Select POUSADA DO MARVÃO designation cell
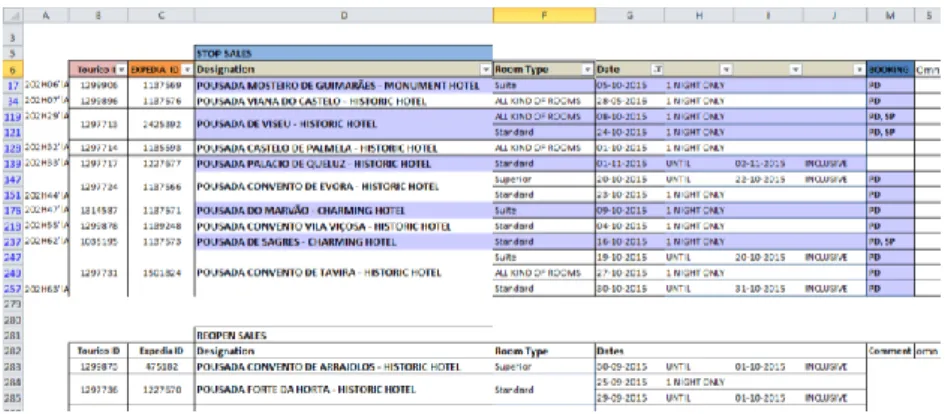This screenshot has width=945, height=414. tap(344, 211)
